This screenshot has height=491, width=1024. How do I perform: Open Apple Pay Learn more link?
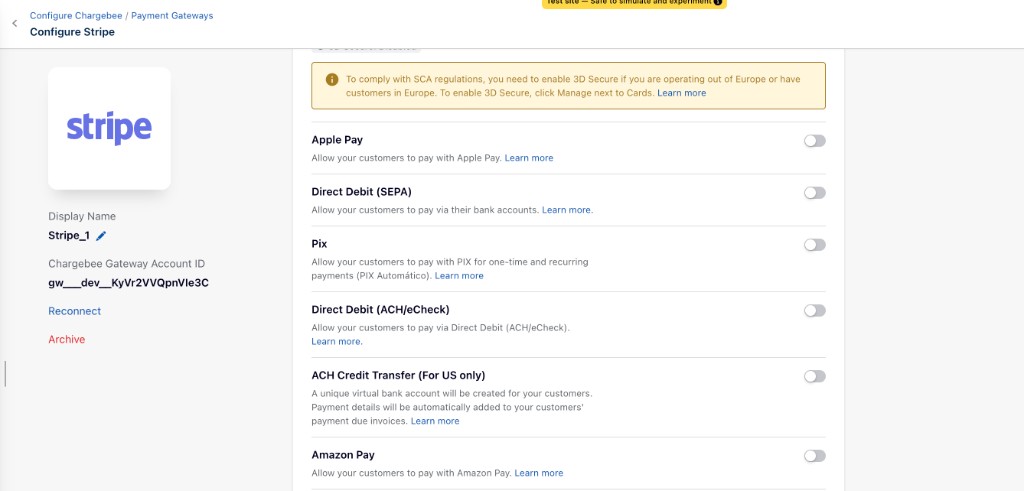[528, 158]
